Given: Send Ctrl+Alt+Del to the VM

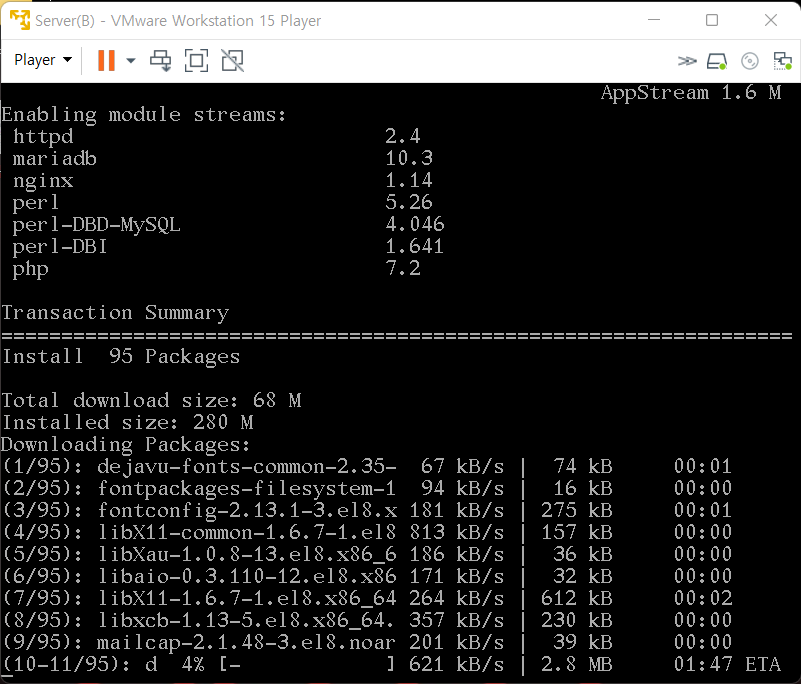Looking at the screenshot, I should tap(160, 61).
